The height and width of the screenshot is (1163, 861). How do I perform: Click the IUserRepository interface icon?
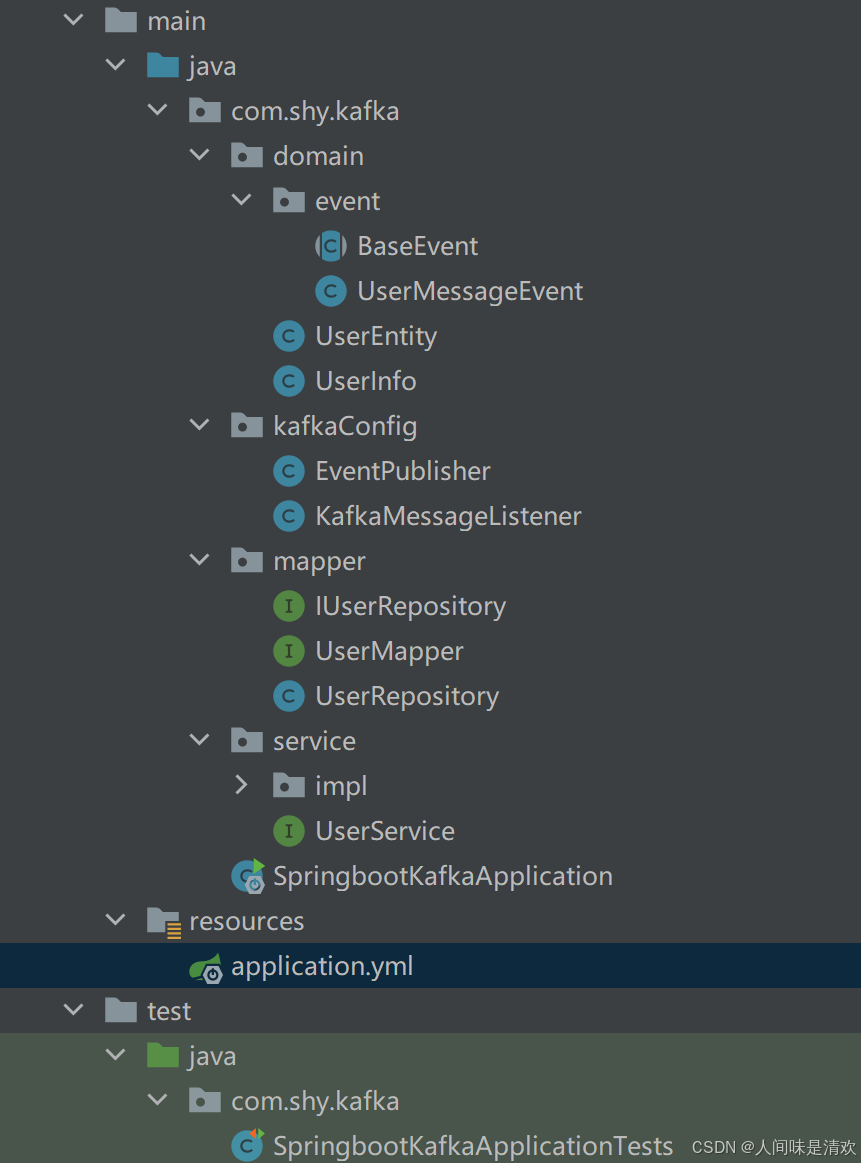[x=289, y=605]
